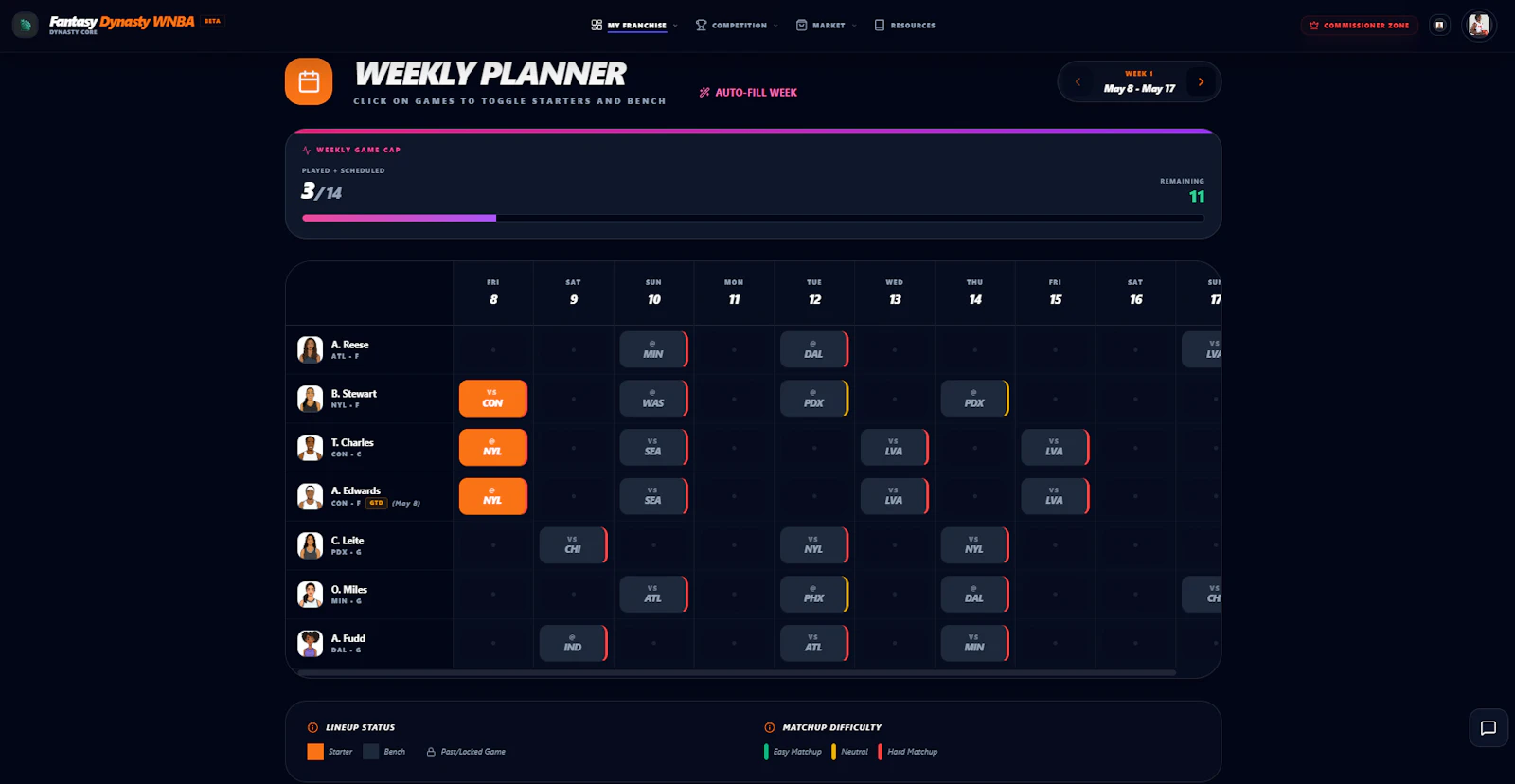Open the chat bubble widget
This screenshot has height=784, width=1515.
pyautogui.click(x=1488, y=727)
